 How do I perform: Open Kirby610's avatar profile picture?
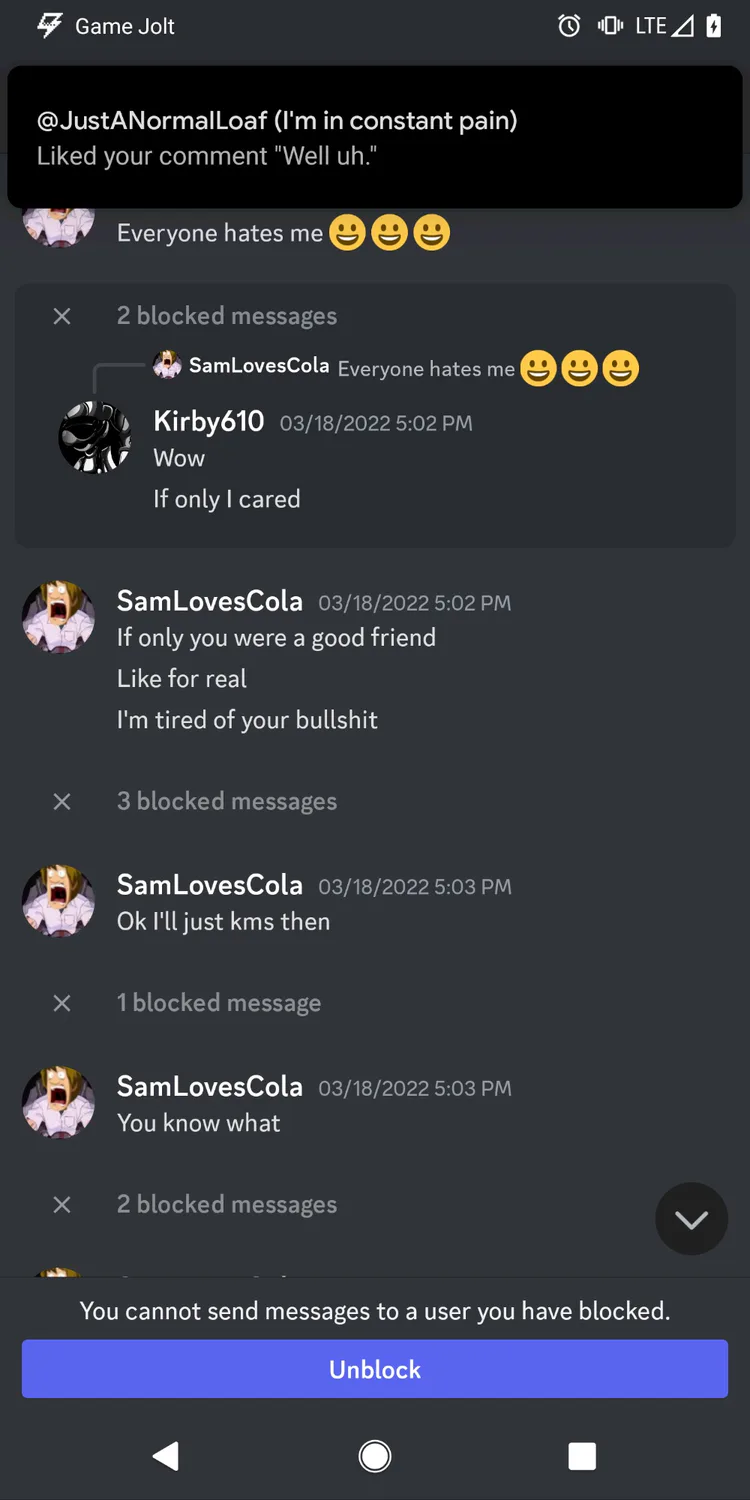pos(95,438)
